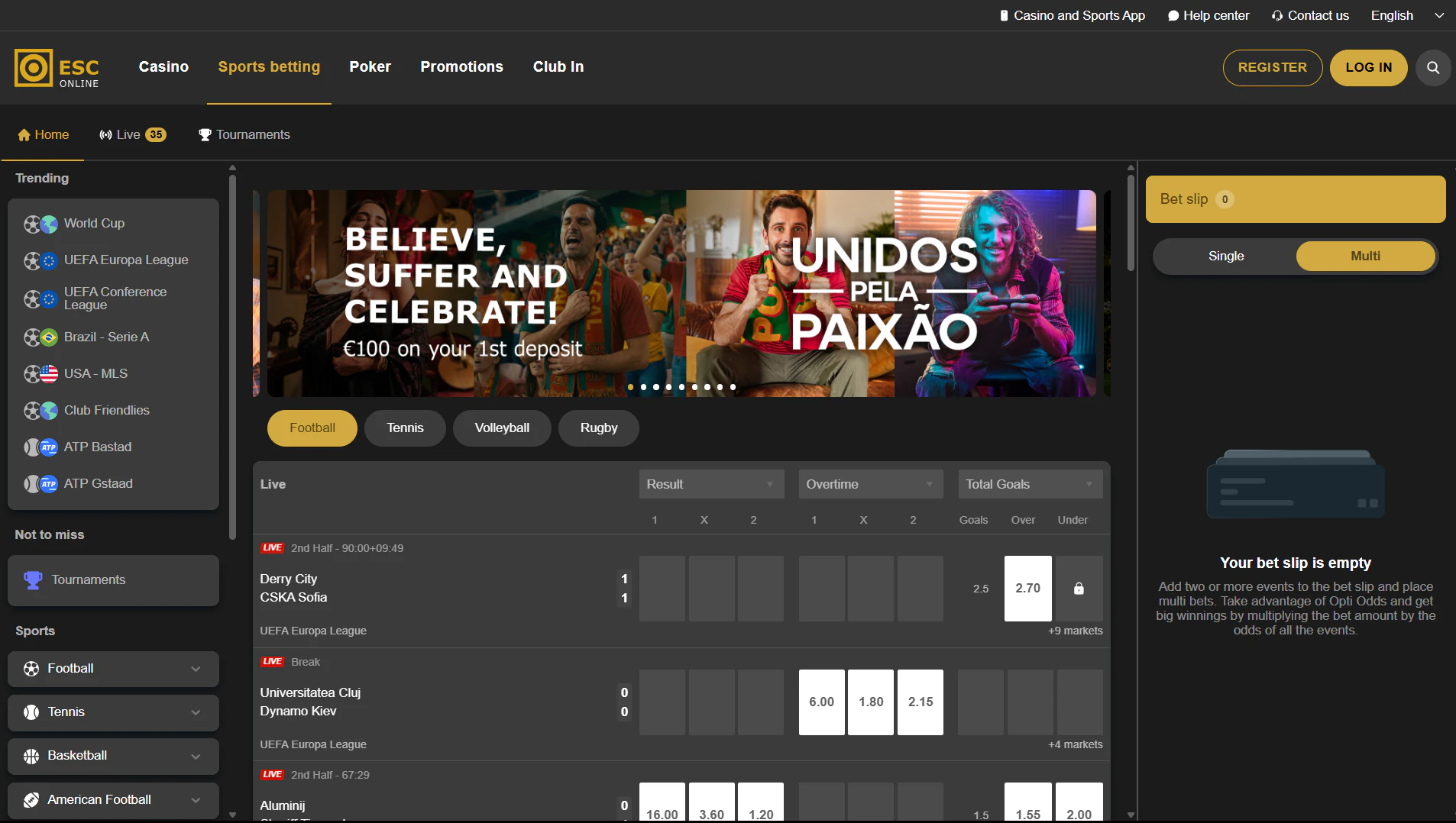
Task: Click the last banner carousel dot
Action: pos(733,388)
